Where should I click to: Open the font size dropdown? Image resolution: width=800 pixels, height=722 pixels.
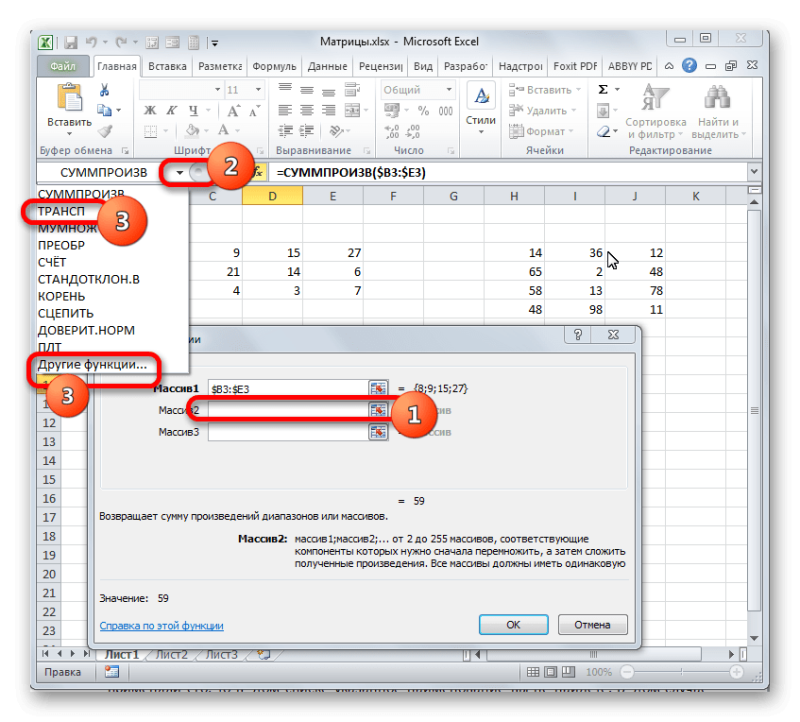[x=259, y=90]
